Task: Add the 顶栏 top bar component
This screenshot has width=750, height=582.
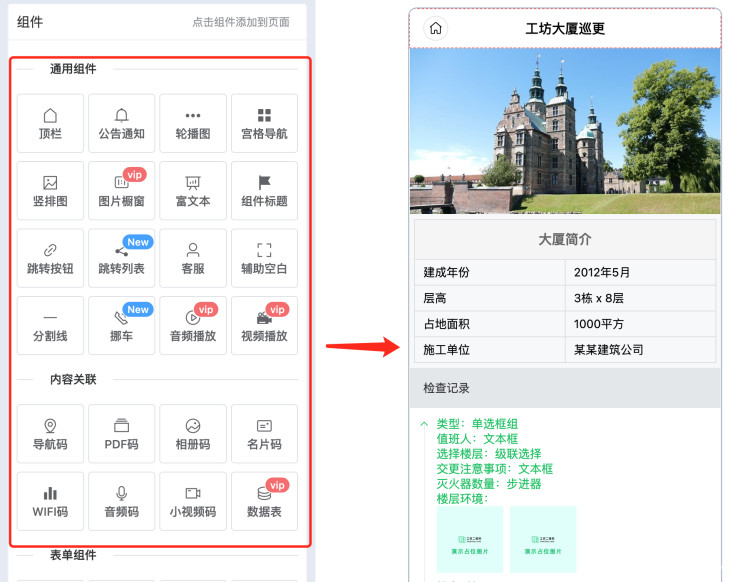Action: click(50, 123)
